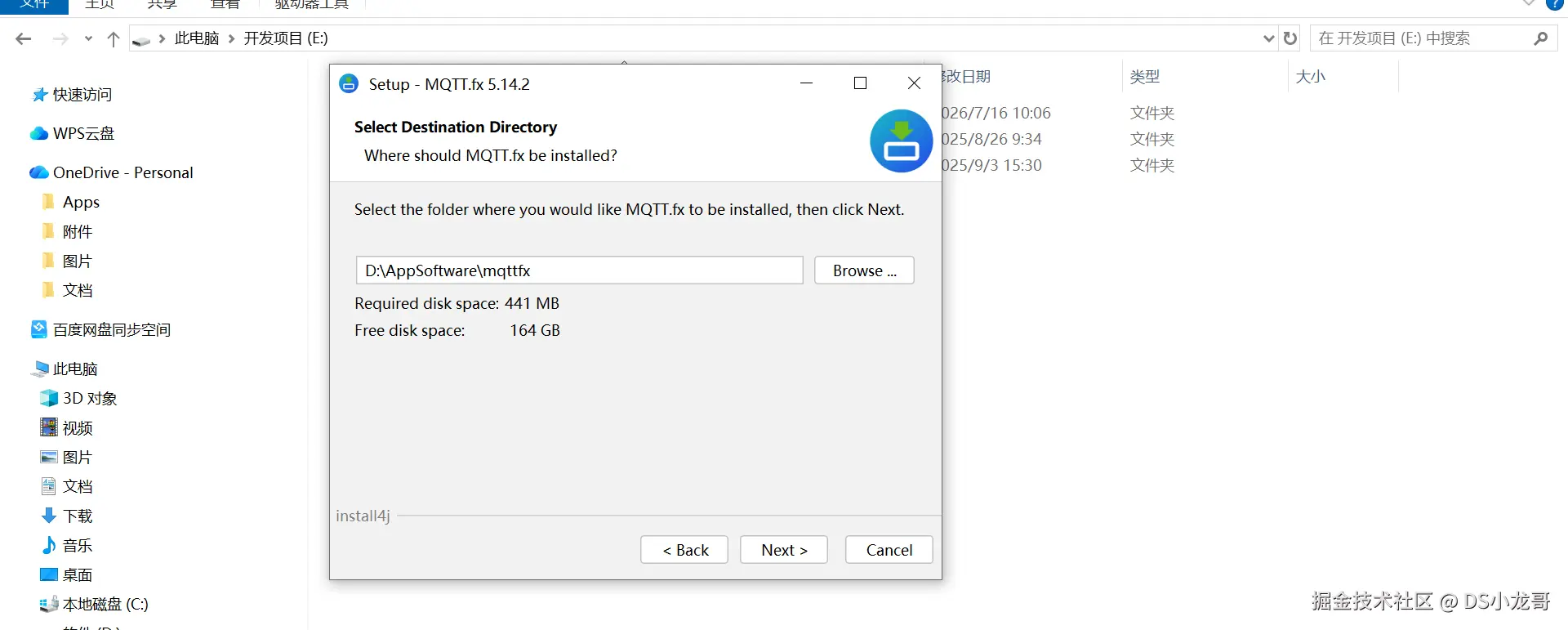Open the Apps folder under OneDrive

click(71, 202)
